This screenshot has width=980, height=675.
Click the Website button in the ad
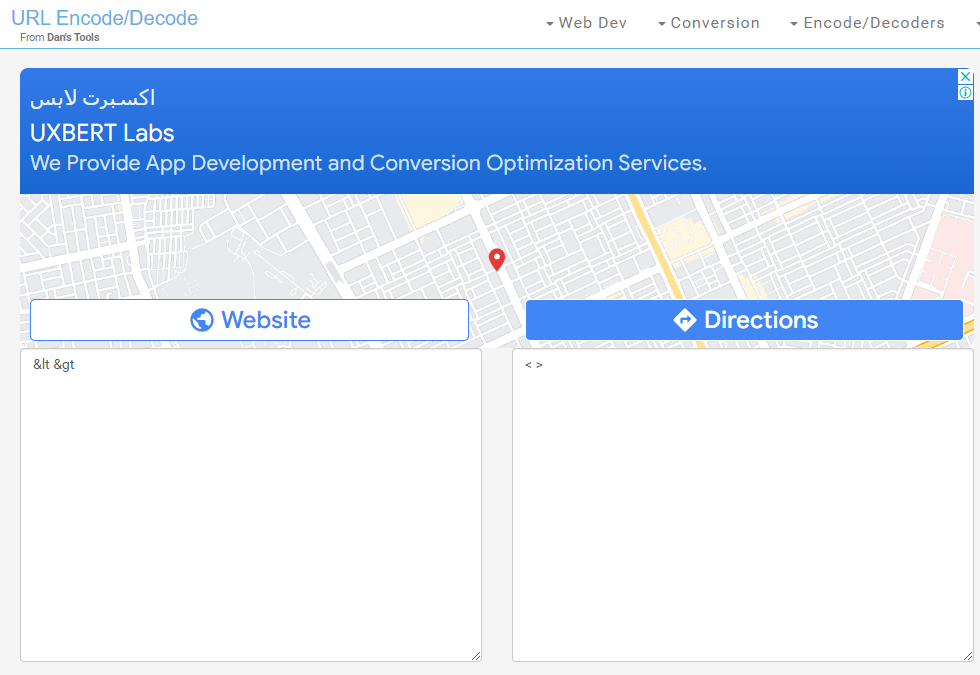pyautogui.click(x=249, y=320)
